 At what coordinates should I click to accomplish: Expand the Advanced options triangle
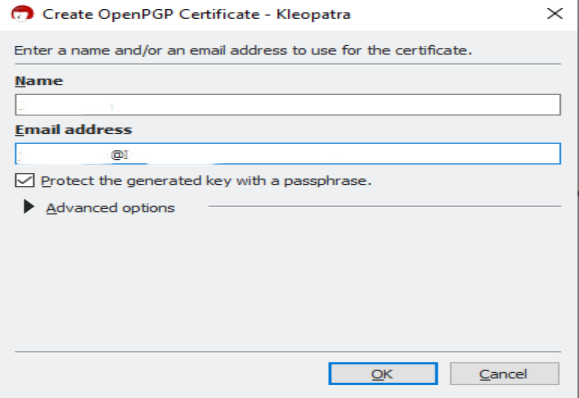point(29,207)
